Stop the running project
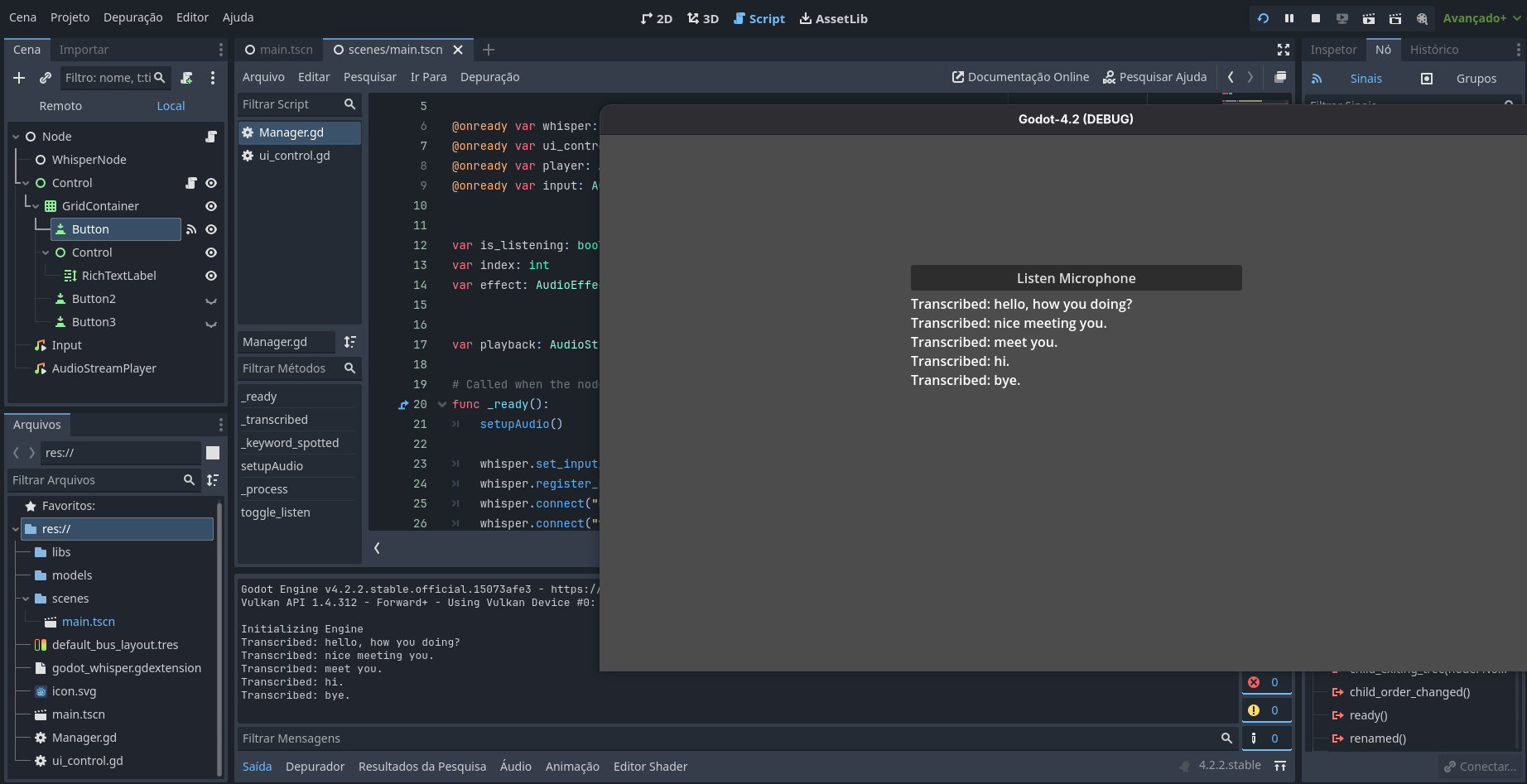The image size is (1527, 784). pyautogui.click(x=1316, y=18)
